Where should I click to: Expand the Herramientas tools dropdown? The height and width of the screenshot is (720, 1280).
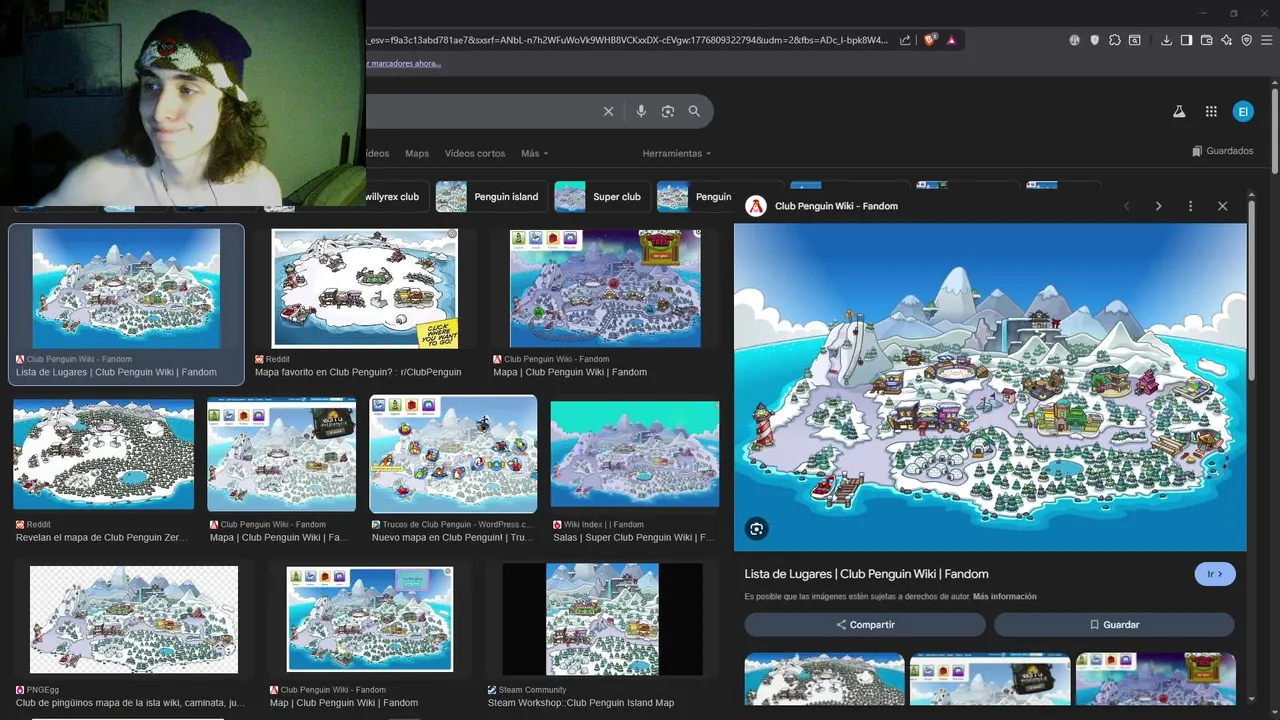tap(677, 154)
